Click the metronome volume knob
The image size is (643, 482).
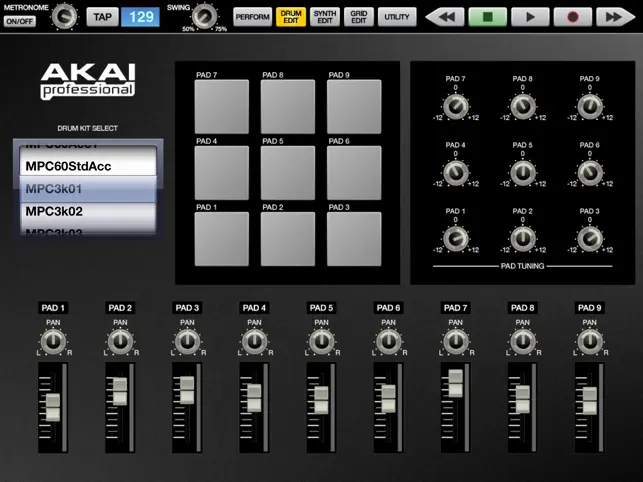pyautogui.click(x=65, y=16)
